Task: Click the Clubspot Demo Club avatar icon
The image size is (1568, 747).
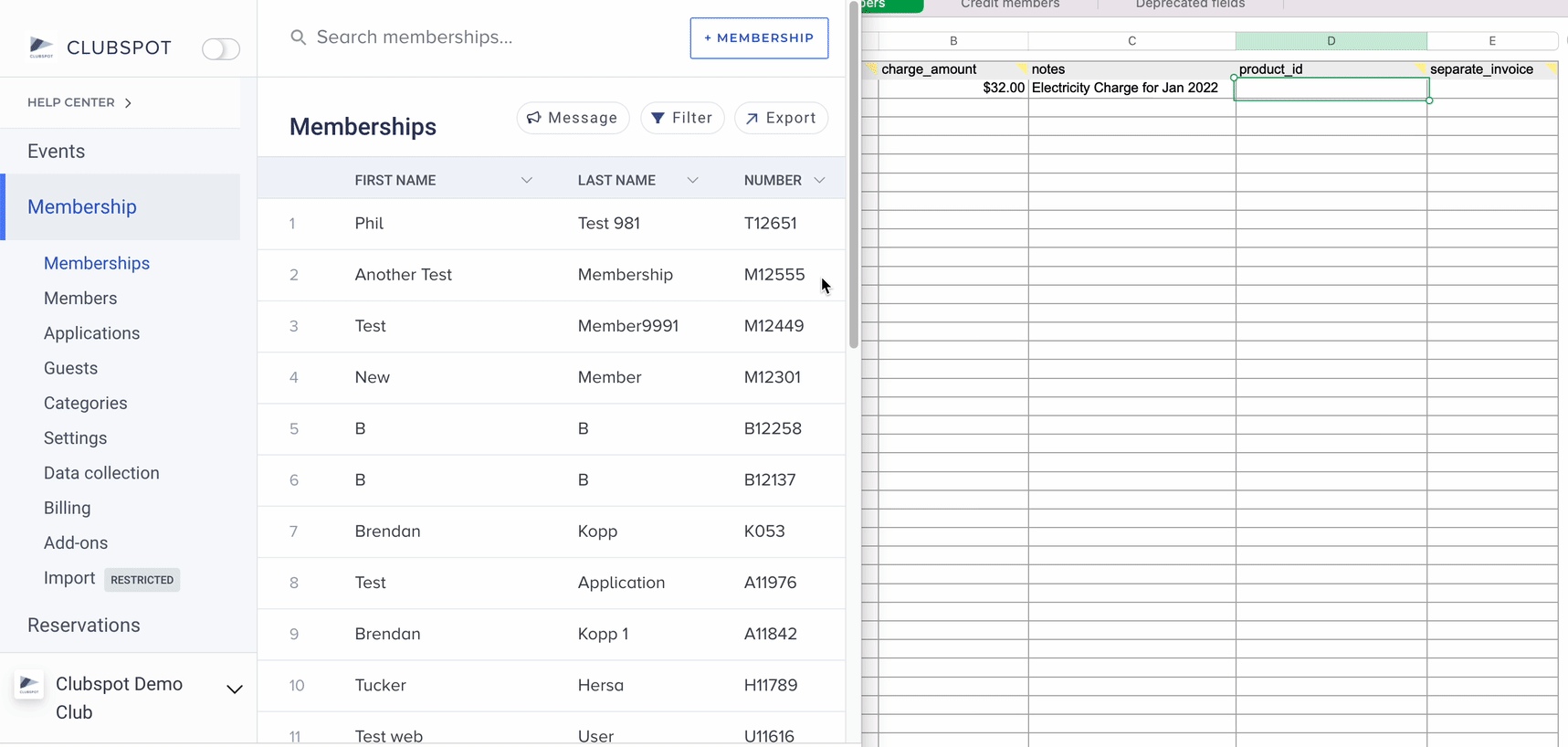Action: click(29, 685)
